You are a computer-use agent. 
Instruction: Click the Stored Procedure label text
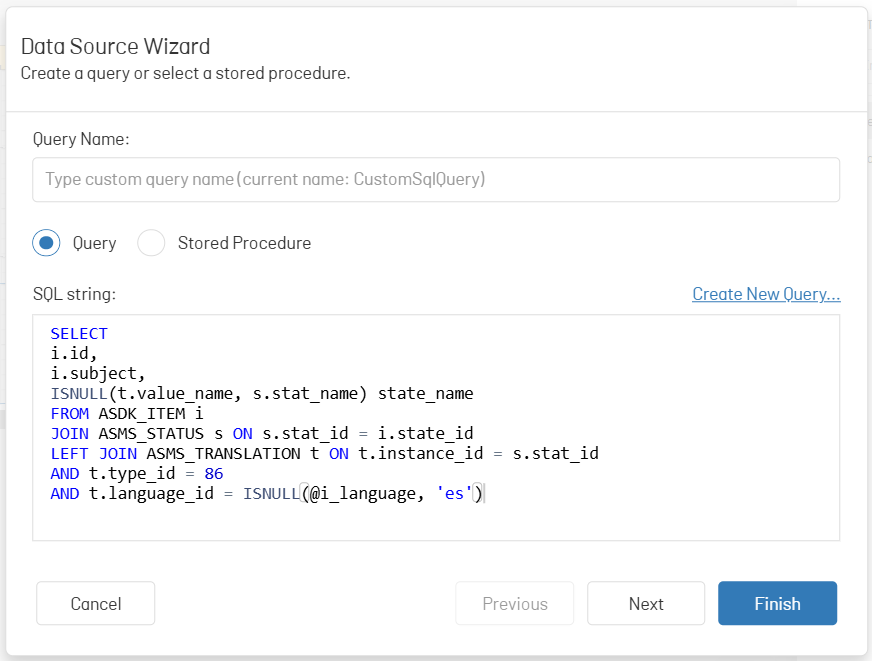pos(244,243)
